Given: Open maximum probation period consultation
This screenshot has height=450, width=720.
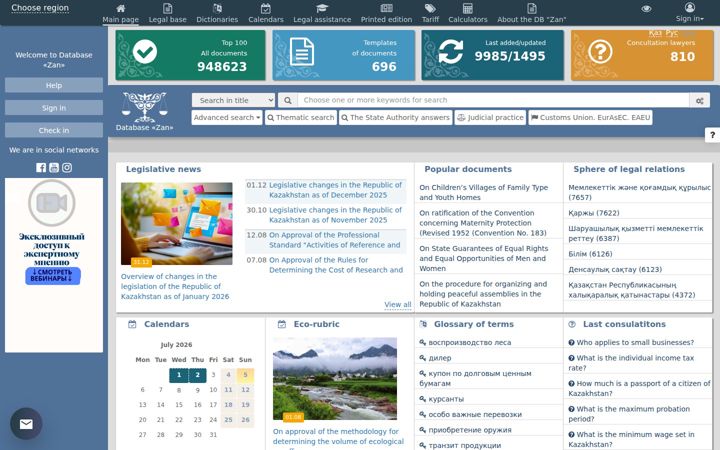Looking at the screenshot, I should tap(629, 414).
